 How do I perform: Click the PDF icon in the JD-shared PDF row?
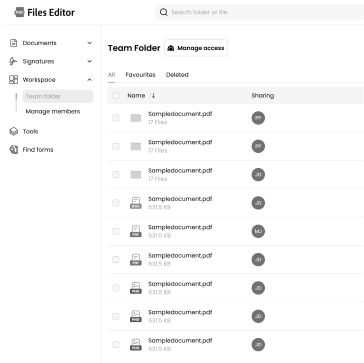[x=136, y=259]
